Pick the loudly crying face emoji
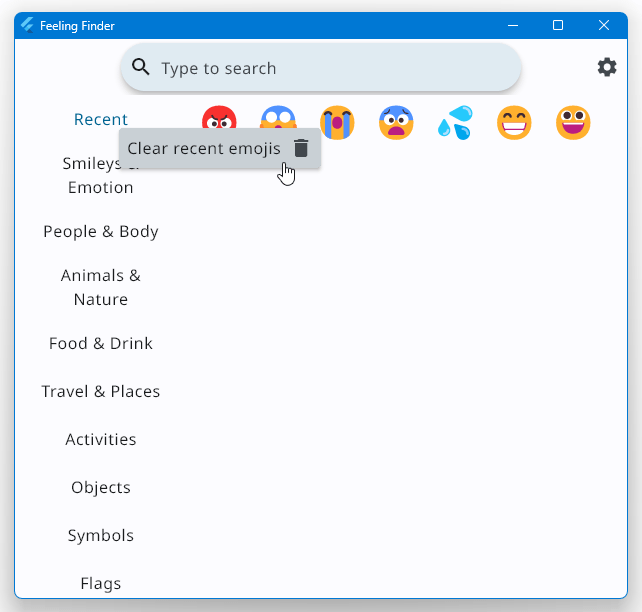 pos(337,122)
